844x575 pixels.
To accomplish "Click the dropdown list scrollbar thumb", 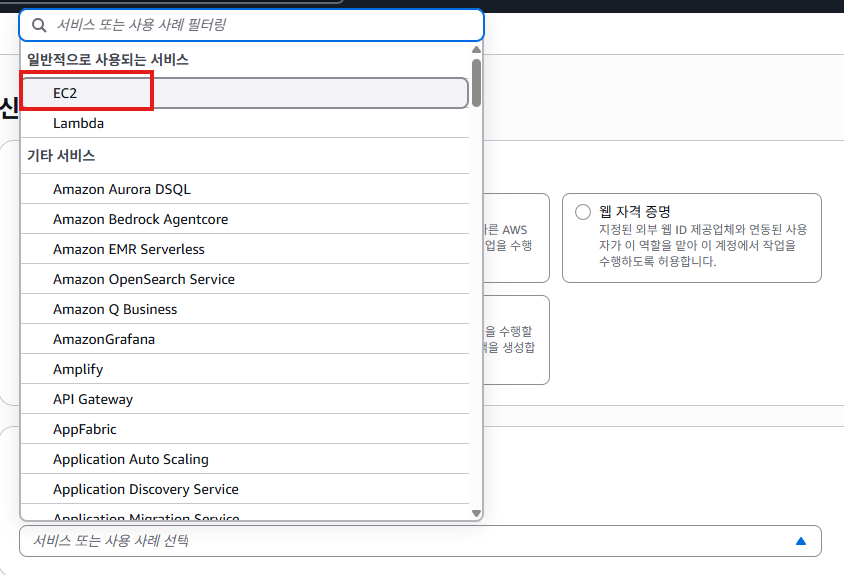I will click(x=476, y=83).
